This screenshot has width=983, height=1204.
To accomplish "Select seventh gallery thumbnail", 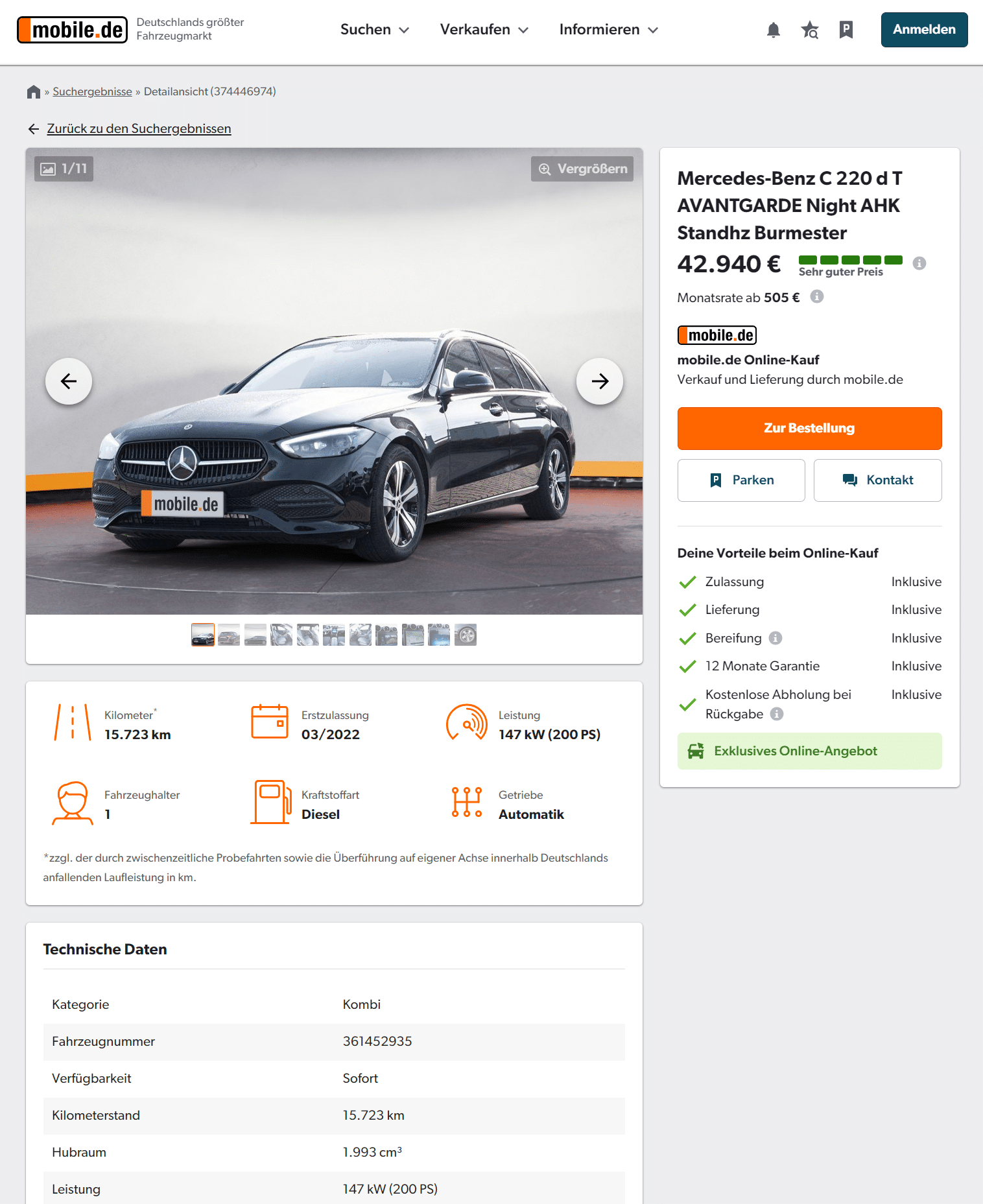I will coord(361,635).
